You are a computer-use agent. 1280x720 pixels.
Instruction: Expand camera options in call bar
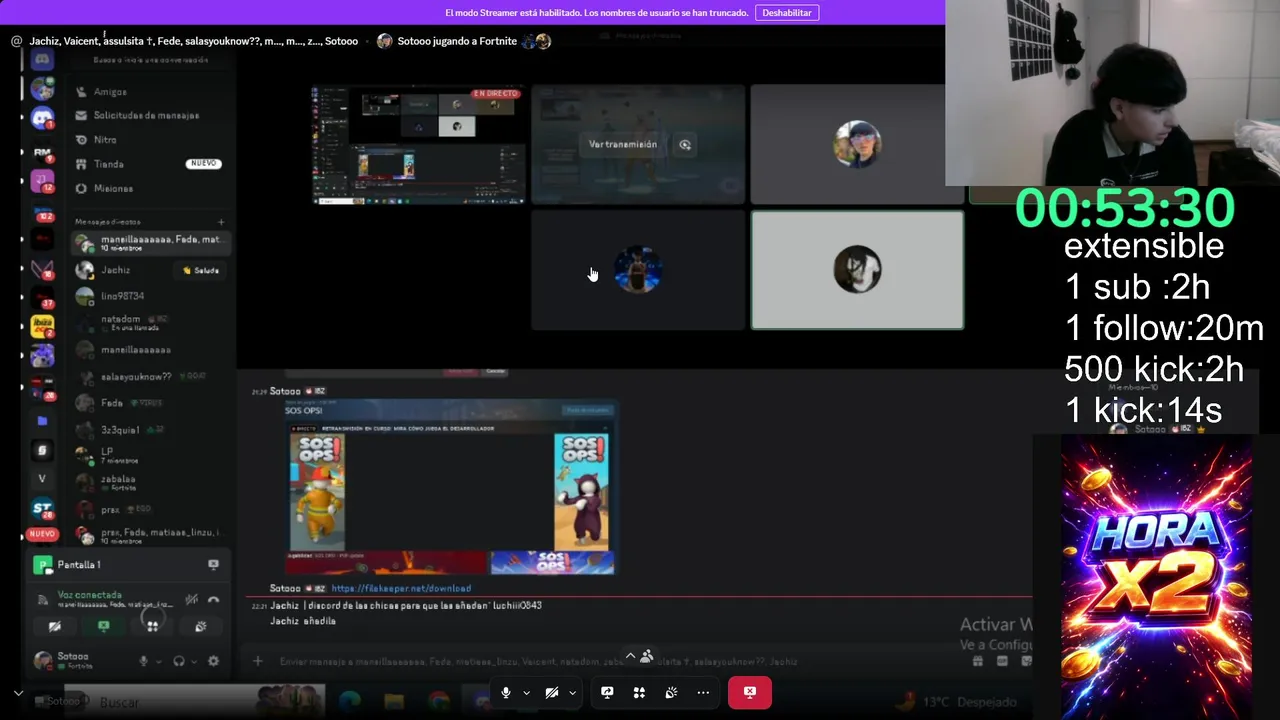pyautogui.click(x=572, y=692)
